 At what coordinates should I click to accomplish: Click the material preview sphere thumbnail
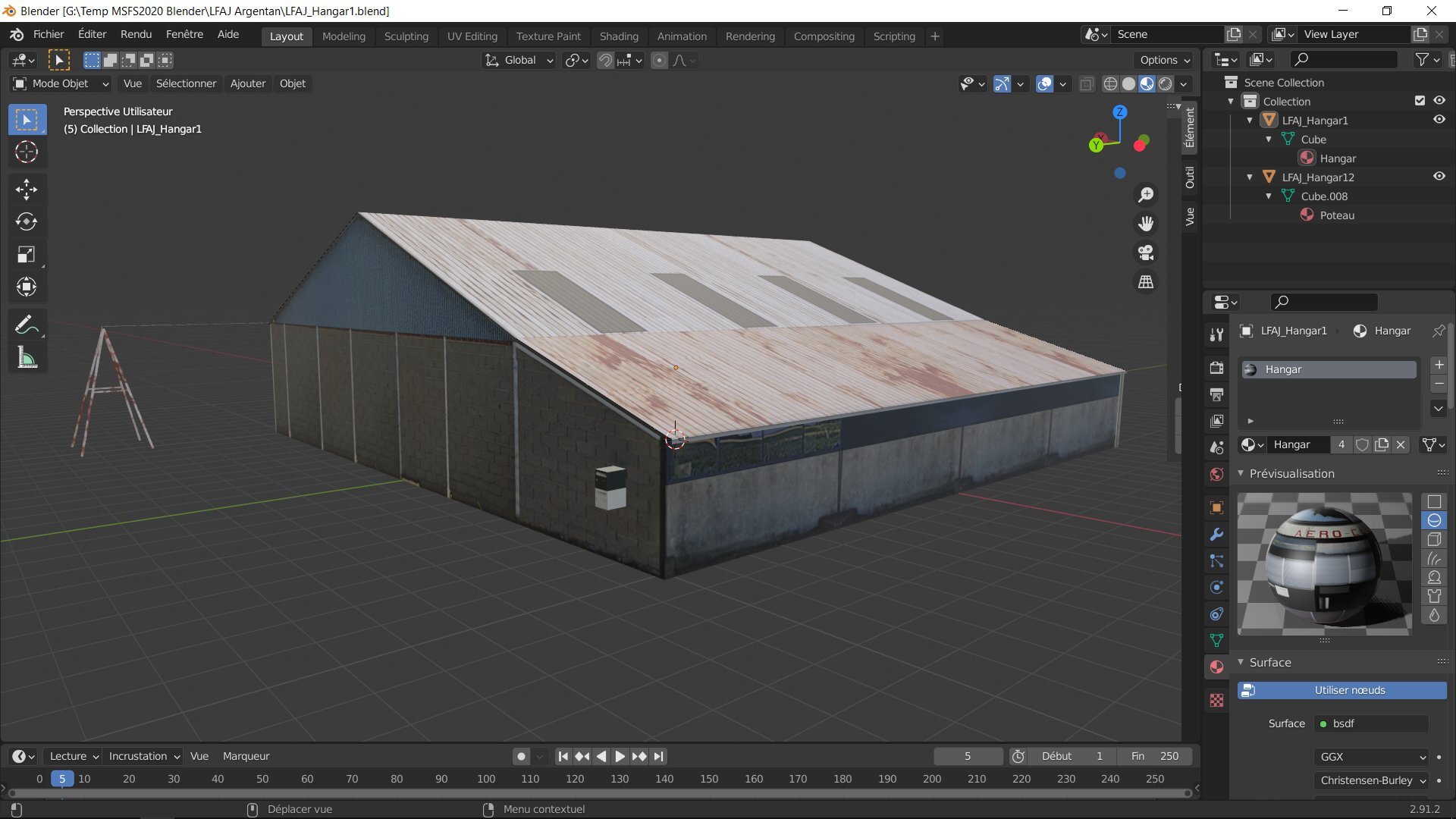pyautogui.click(x=1324, y=563)
